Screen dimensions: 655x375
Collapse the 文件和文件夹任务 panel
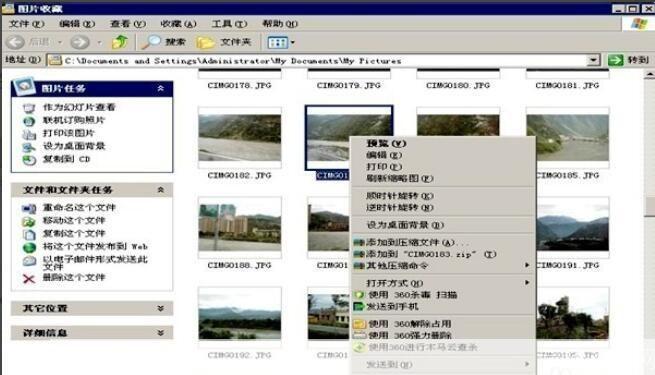tap(160, 190)
